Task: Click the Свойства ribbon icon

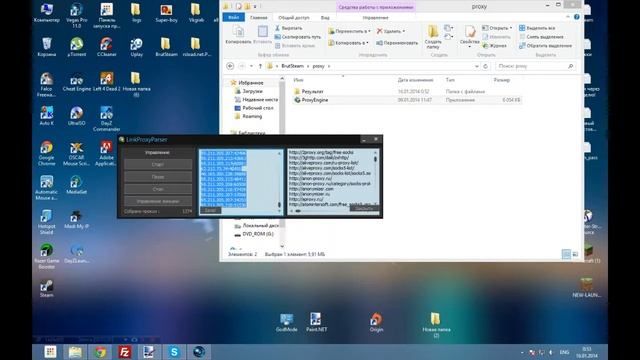Action: pyautogui.click(x=469, y=36)
